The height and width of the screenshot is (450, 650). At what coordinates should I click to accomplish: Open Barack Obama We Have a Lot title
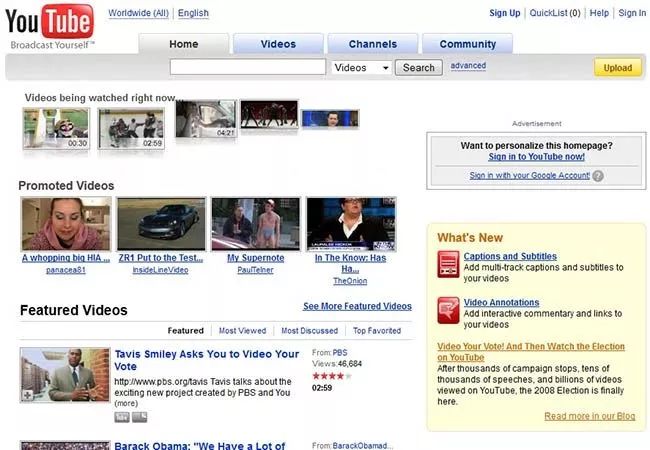(x=200, y=446)
